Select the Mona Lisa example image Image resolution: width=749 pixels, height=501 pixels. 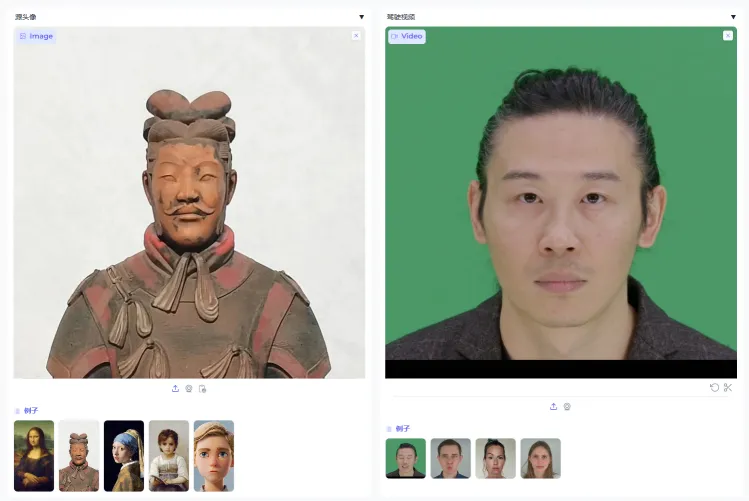pos(34,456)
